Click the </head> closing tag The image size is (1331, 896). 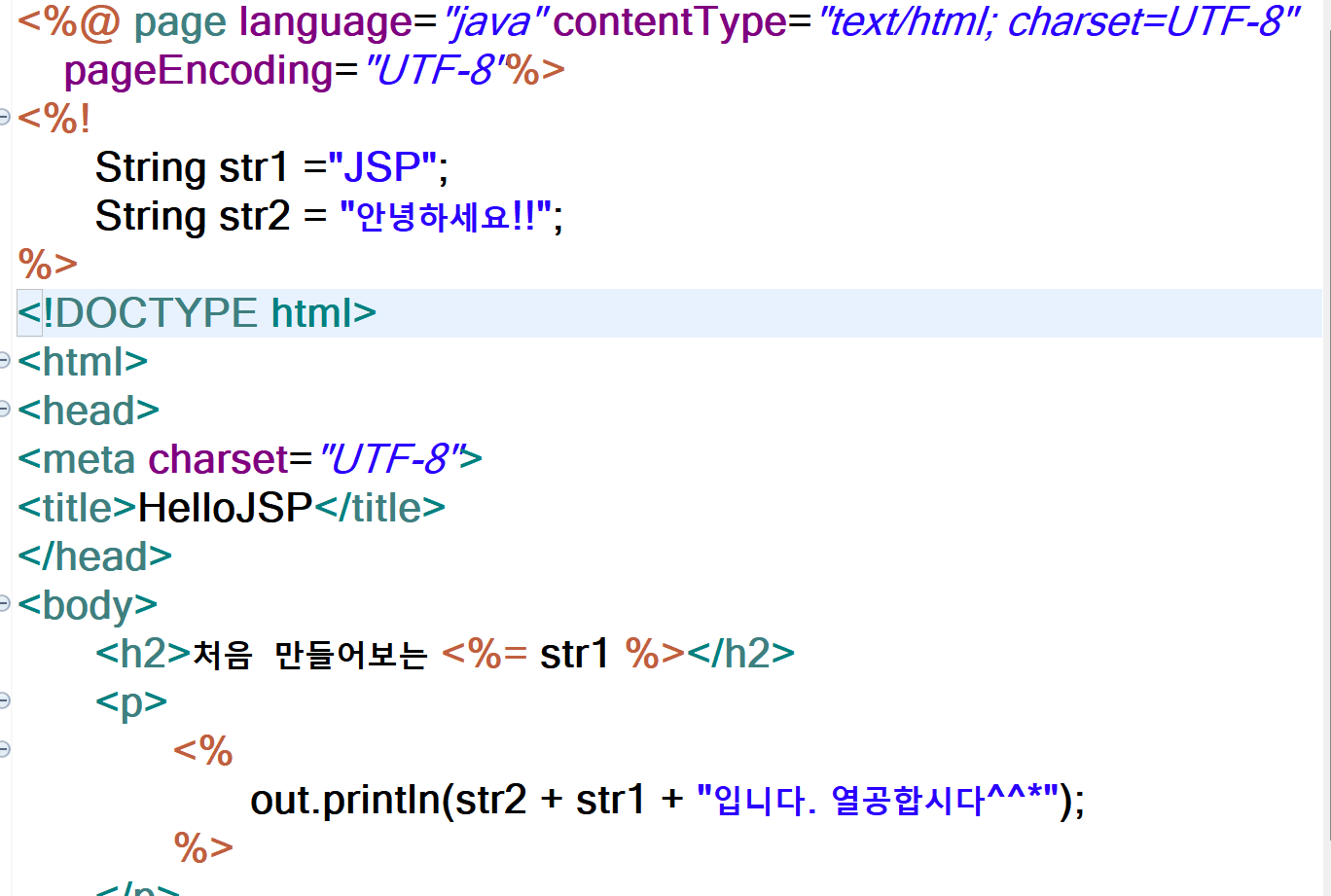tap(94, 556)
